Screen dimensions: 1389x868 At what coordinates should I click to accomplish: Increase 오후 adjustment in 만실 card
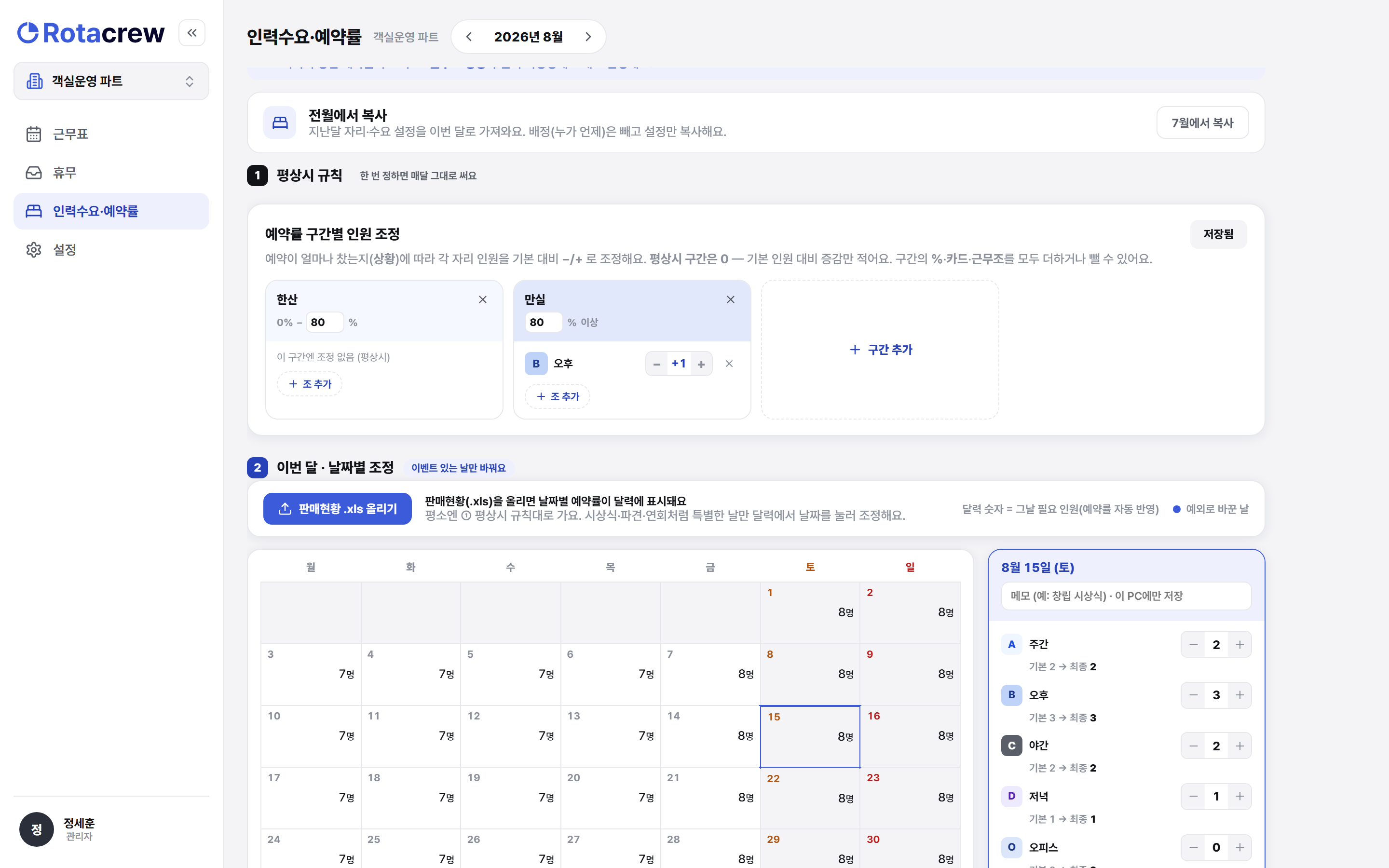pos(701,364)
